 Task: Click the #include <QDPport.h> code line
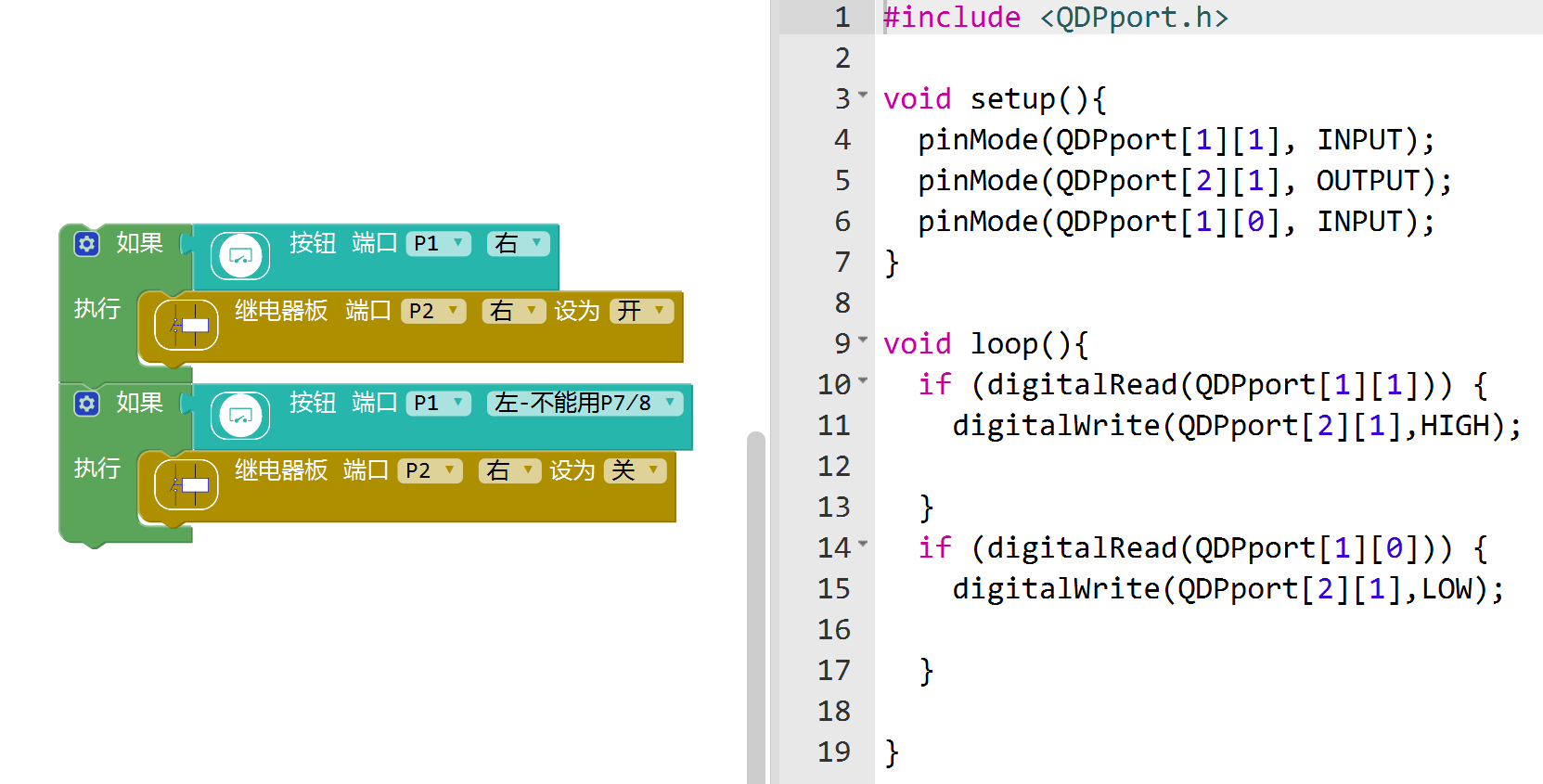[x=1056, y=18]
